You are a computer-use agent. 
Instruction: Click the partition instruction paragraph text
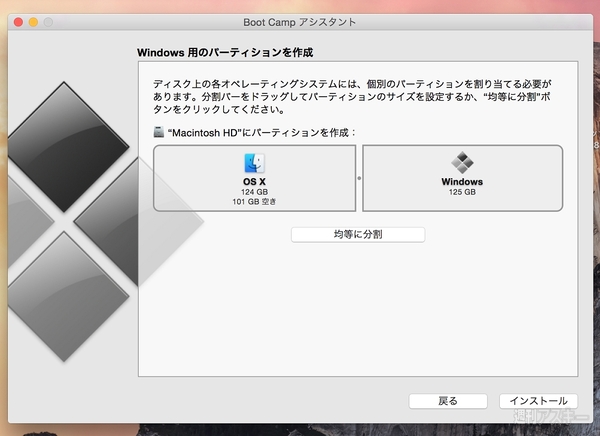tap(352, 96)
